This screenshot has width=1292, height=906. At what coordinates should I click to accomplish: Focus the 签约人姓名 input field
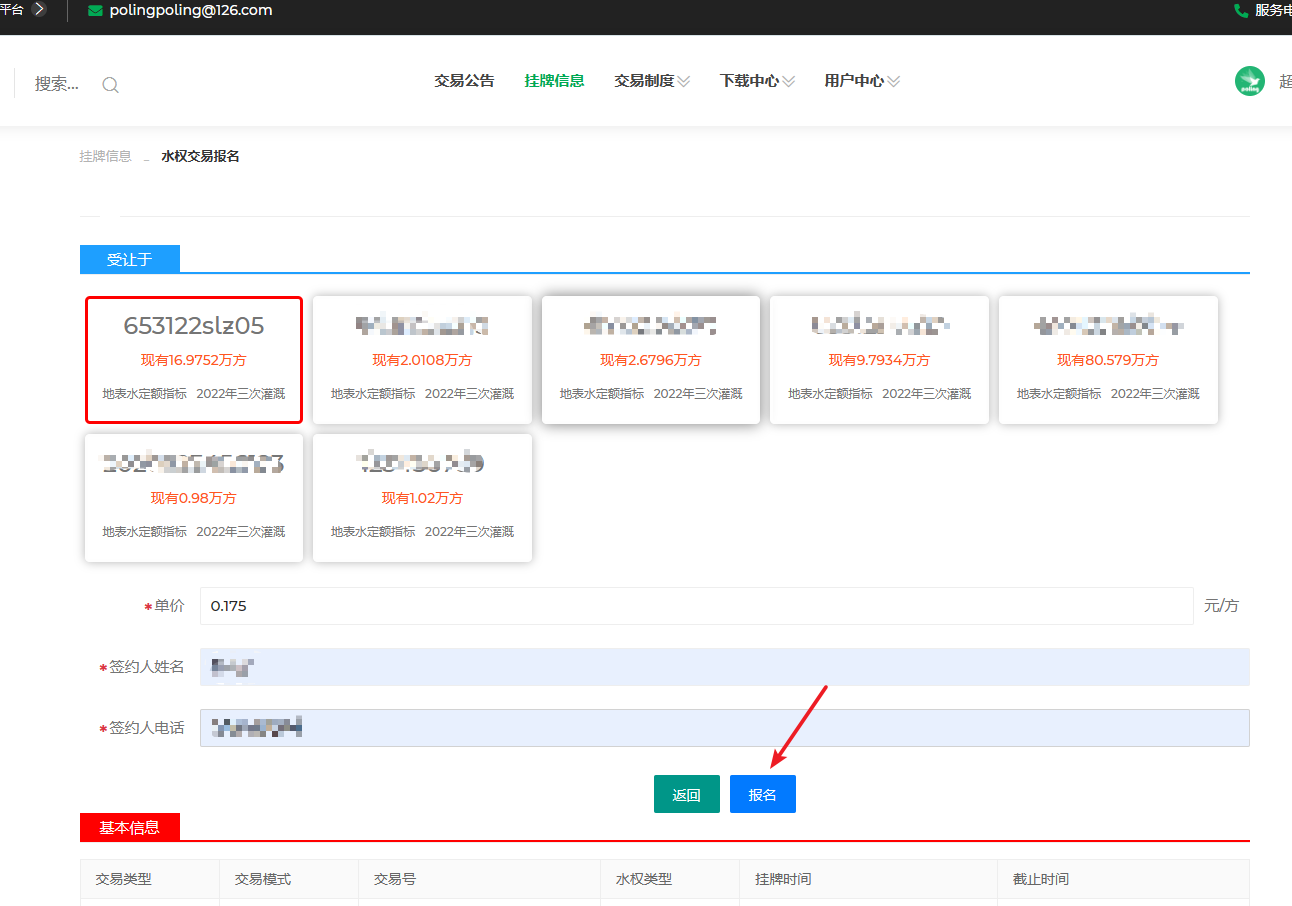[x=724, y=667]
